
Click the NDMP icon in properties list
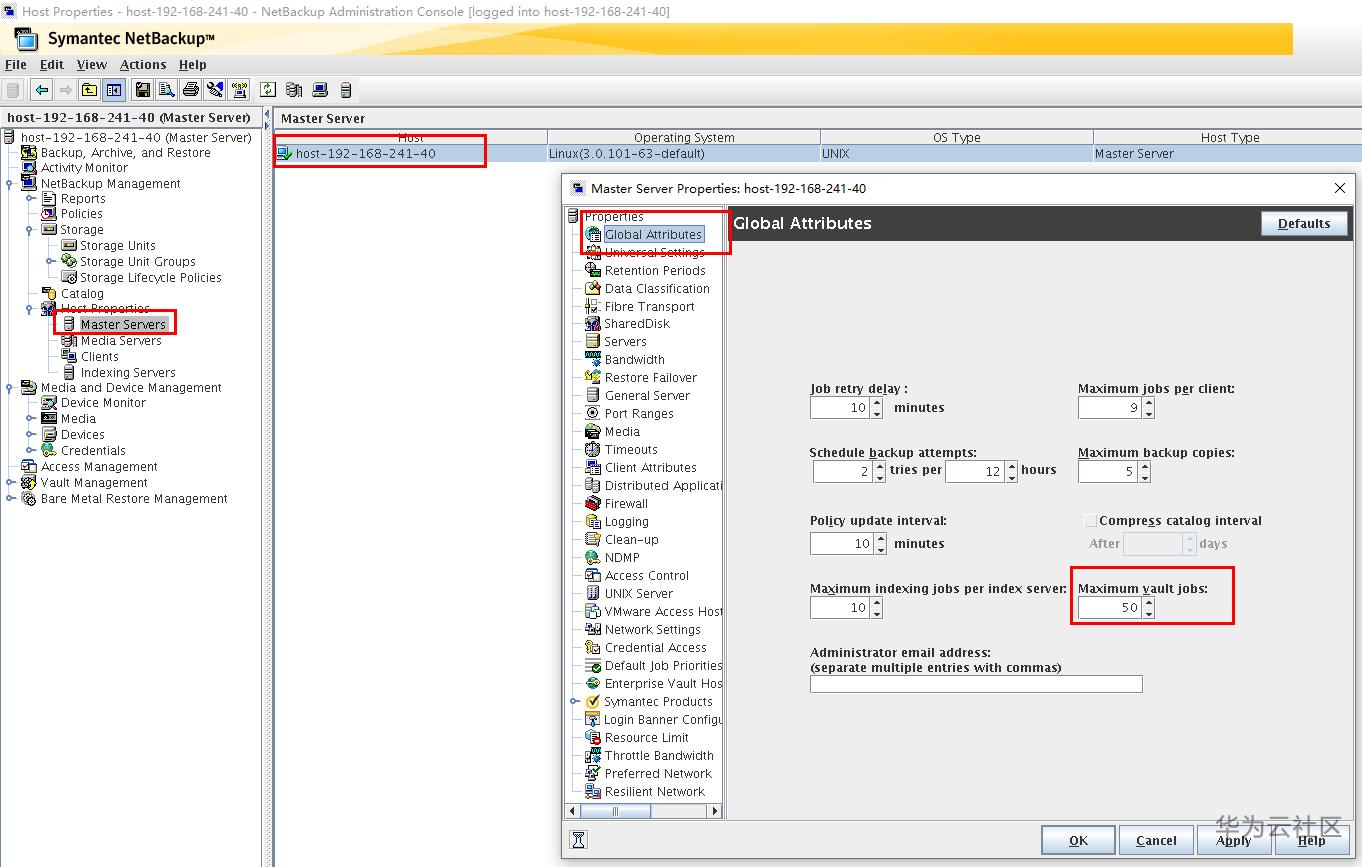(593, 558)
